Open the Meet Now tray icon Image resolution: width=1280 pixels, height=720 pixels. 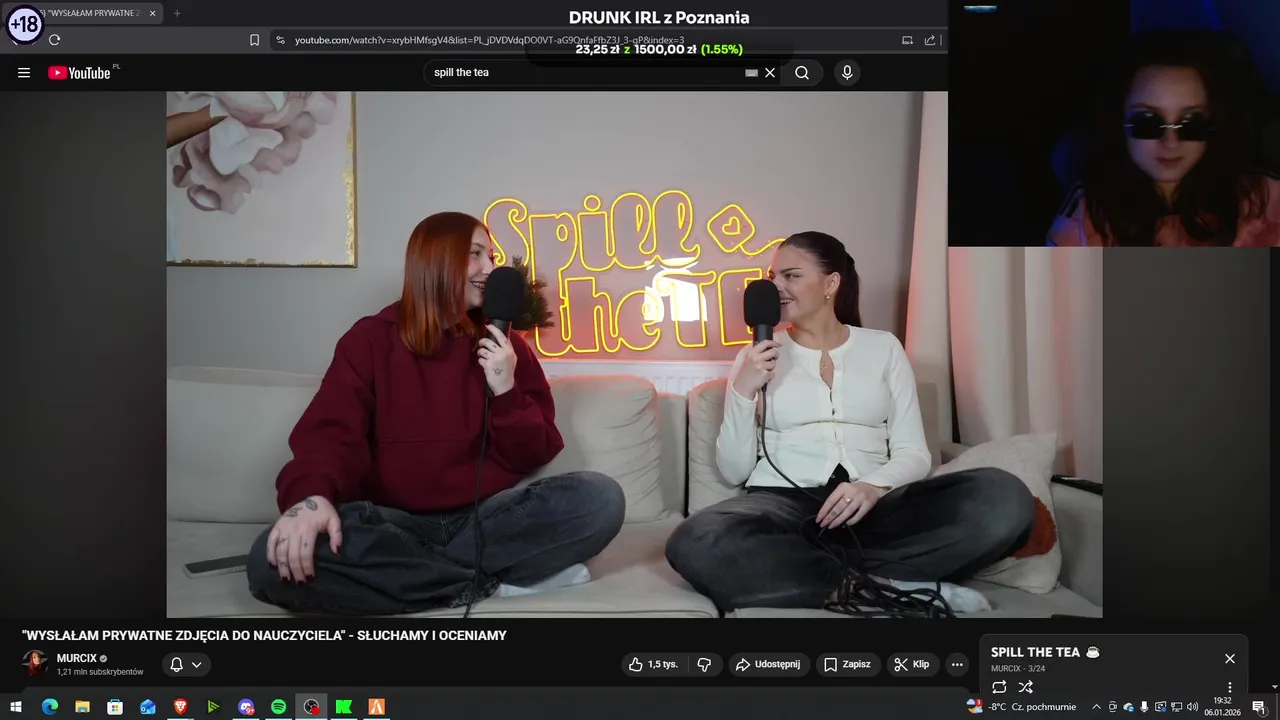coord(1112,707)
